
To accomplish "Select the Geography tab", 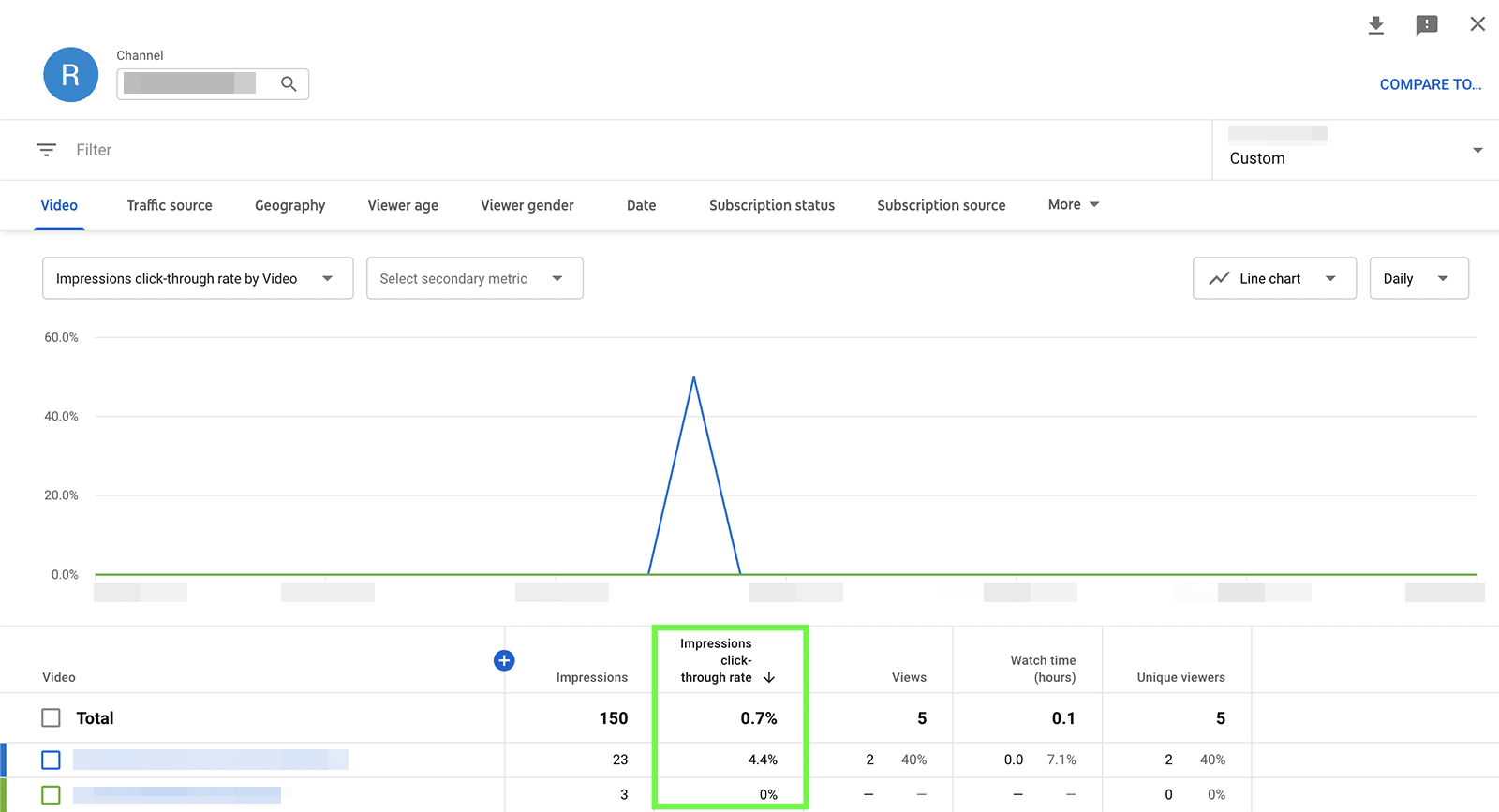I will (x=289, y=205).
